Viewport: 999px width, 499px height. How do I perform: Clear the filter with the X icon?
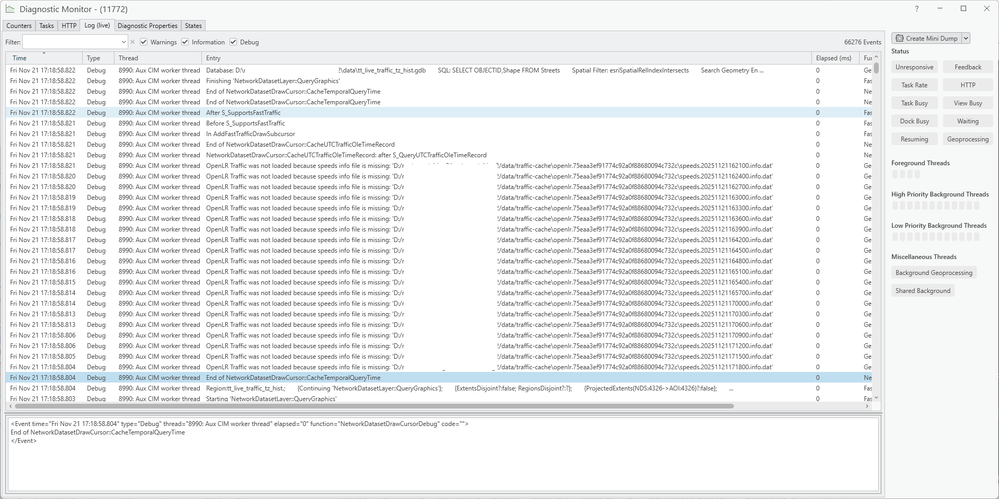pos(133,42)
